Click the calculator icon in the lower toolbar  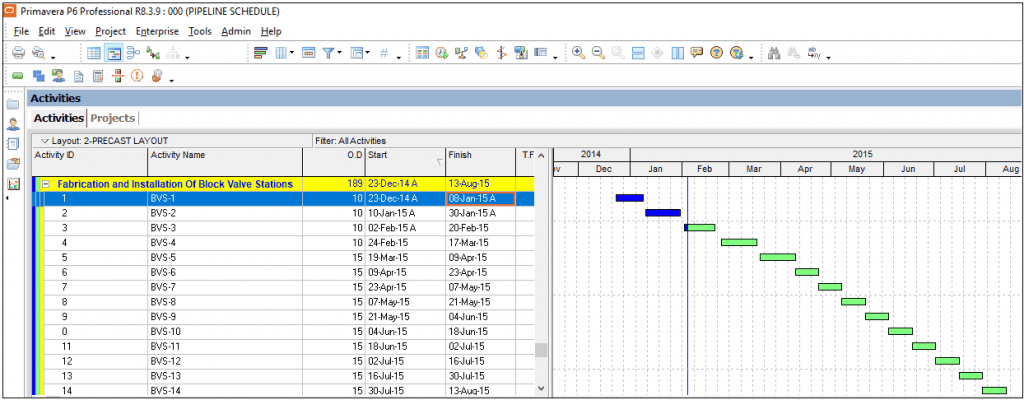point(98,76)
